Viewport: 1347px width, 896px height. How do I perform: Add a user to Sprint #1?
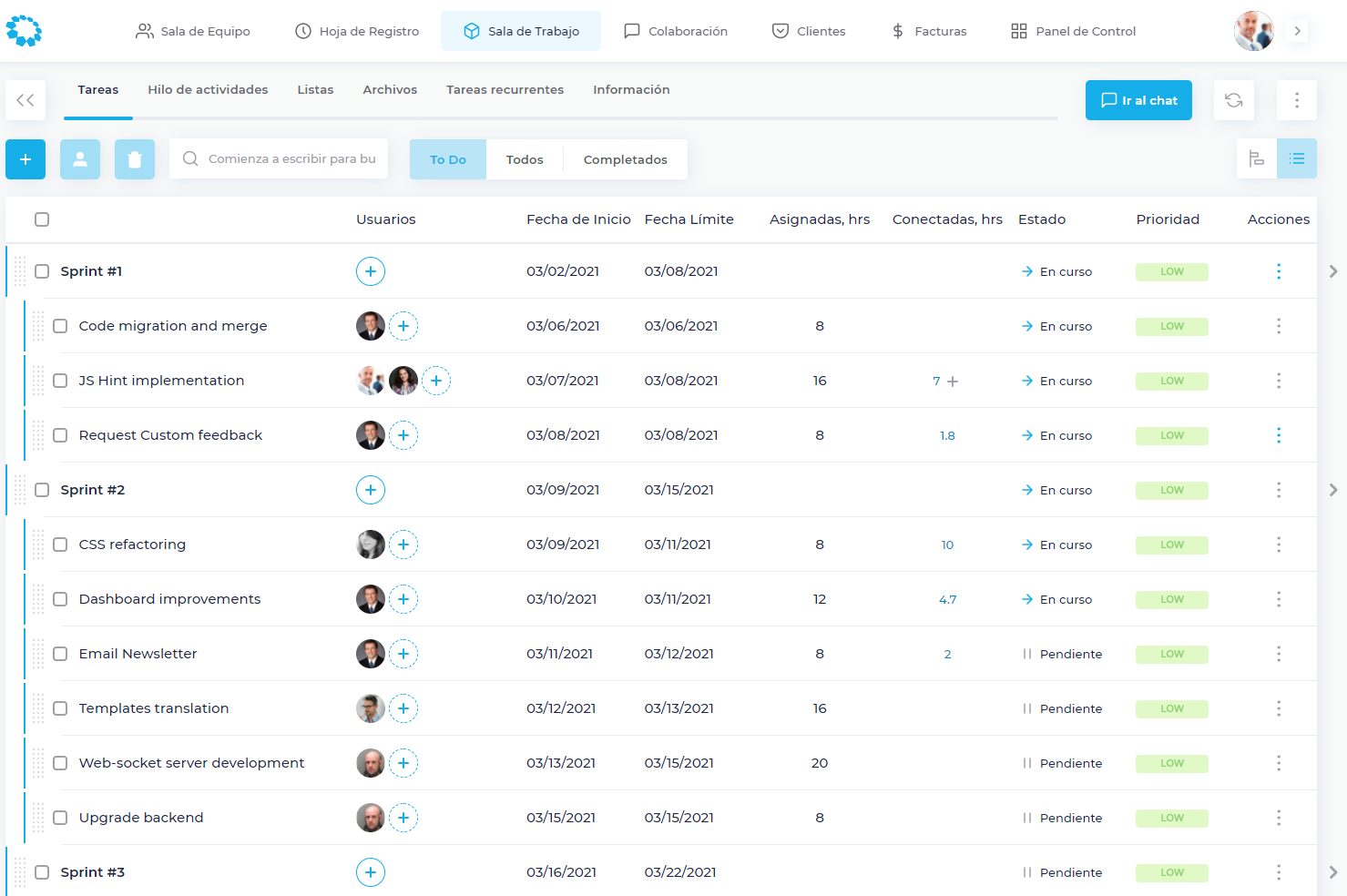(x=370, y=271)
